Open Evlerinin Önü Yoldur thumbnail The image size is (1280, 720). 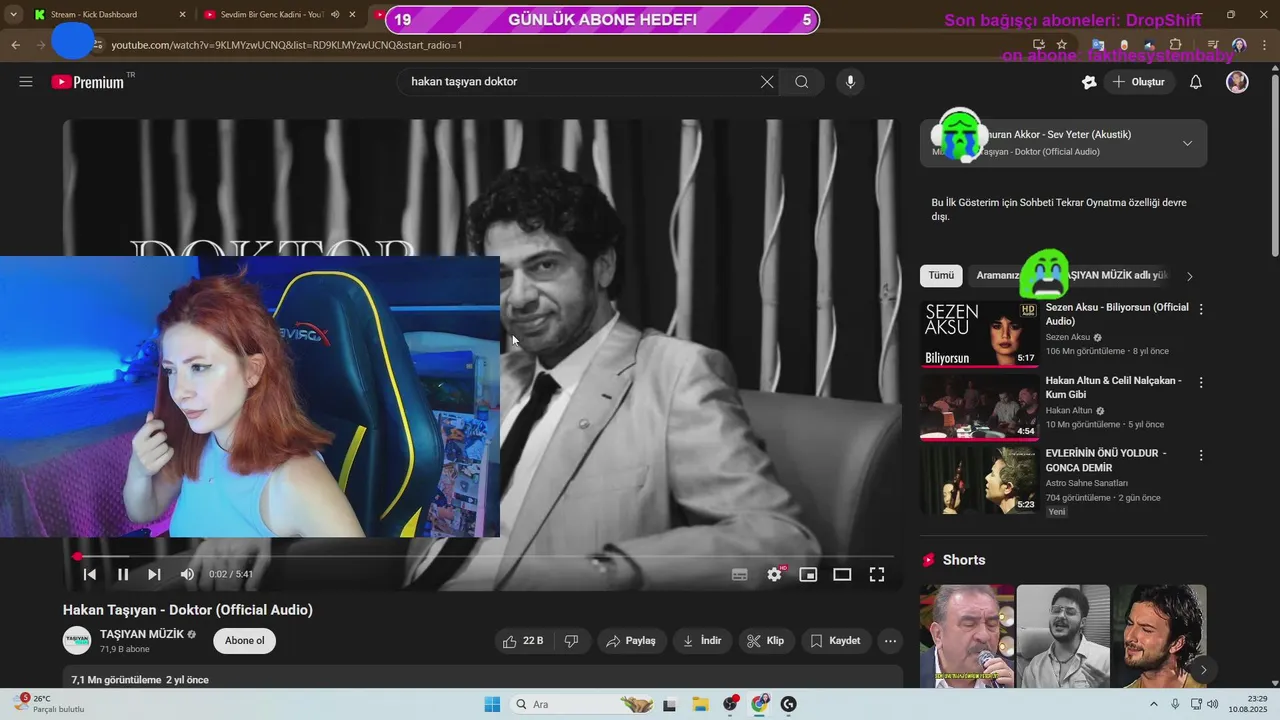979,480
